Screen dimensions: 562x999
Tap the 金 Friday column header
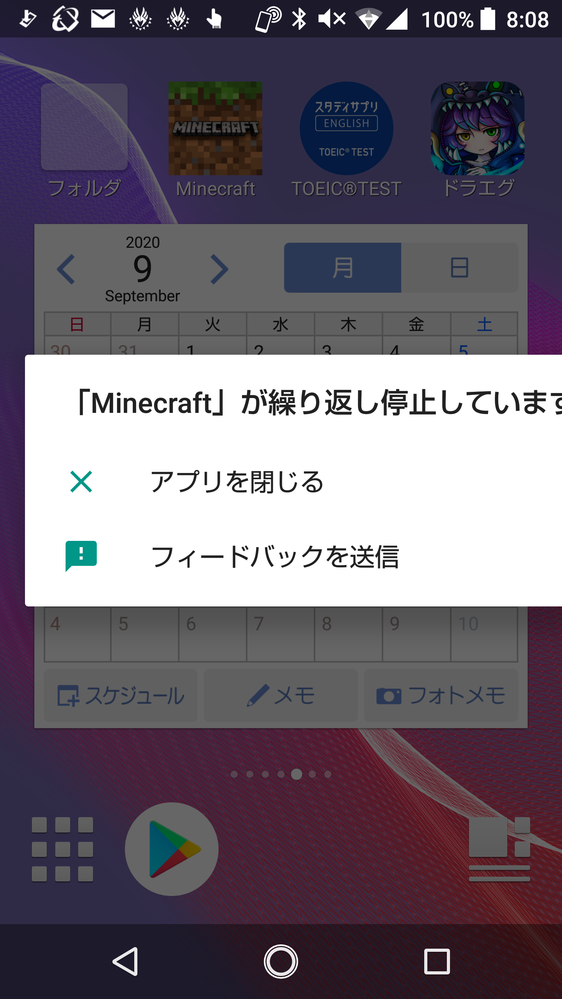click(x=416, y=324)
